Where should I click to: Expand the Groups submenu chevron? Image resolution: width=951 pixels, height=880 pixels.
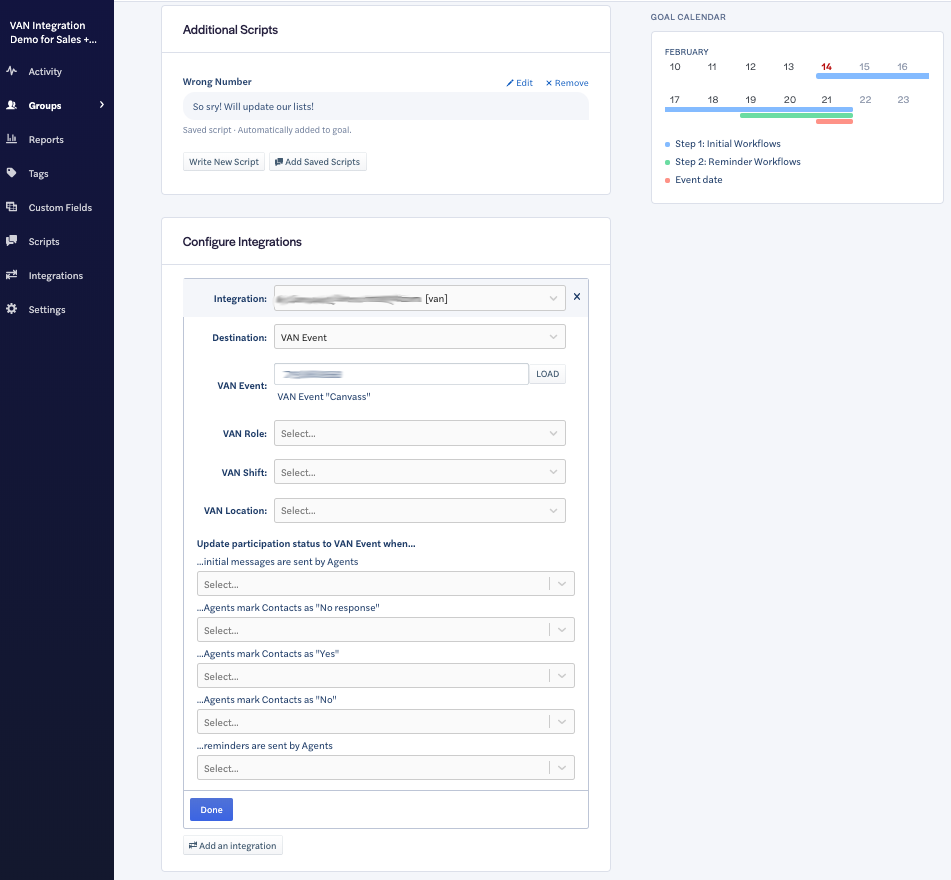[102, 105]
